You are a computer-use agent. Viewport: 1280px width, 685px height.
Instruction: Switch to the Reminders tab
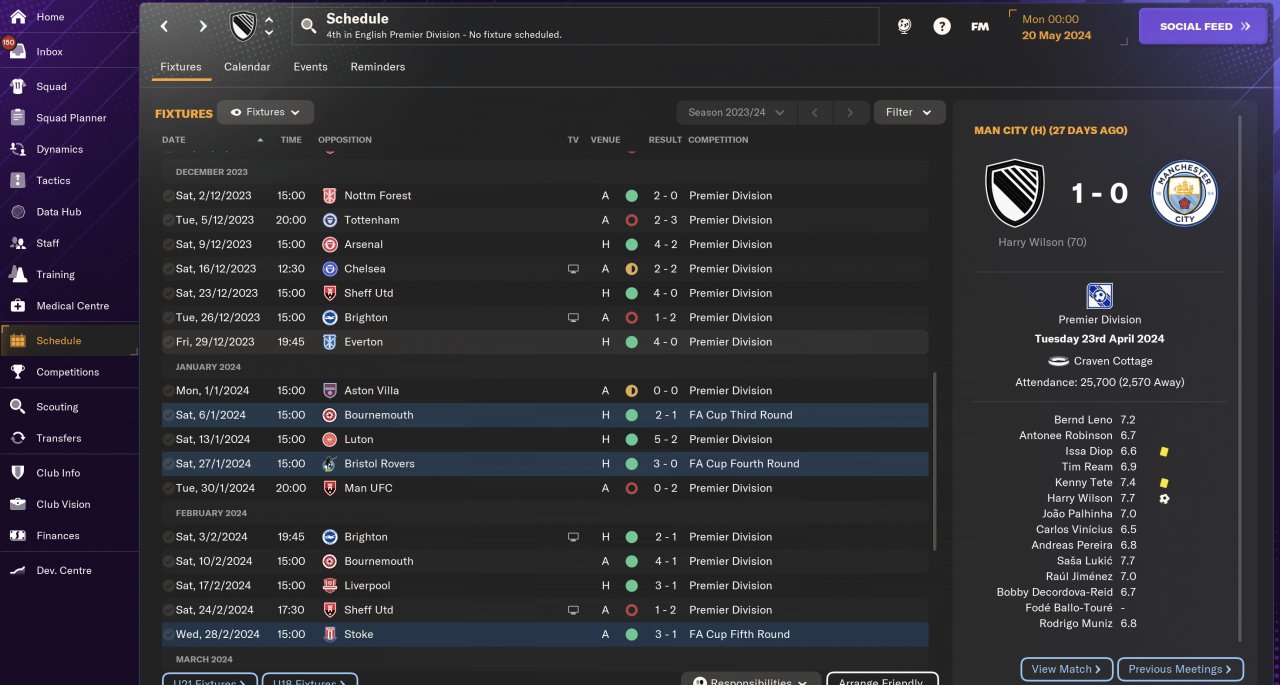click(x=377, y=67)
